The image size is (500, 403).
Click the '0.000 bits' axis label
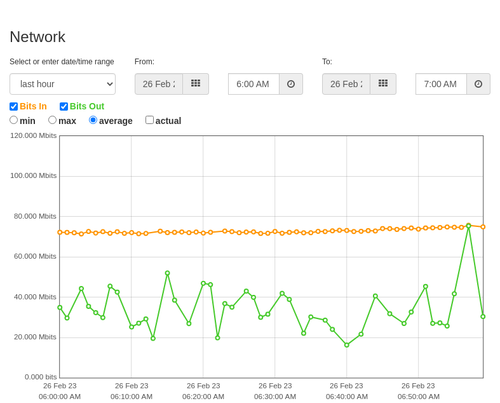(41, 377)
